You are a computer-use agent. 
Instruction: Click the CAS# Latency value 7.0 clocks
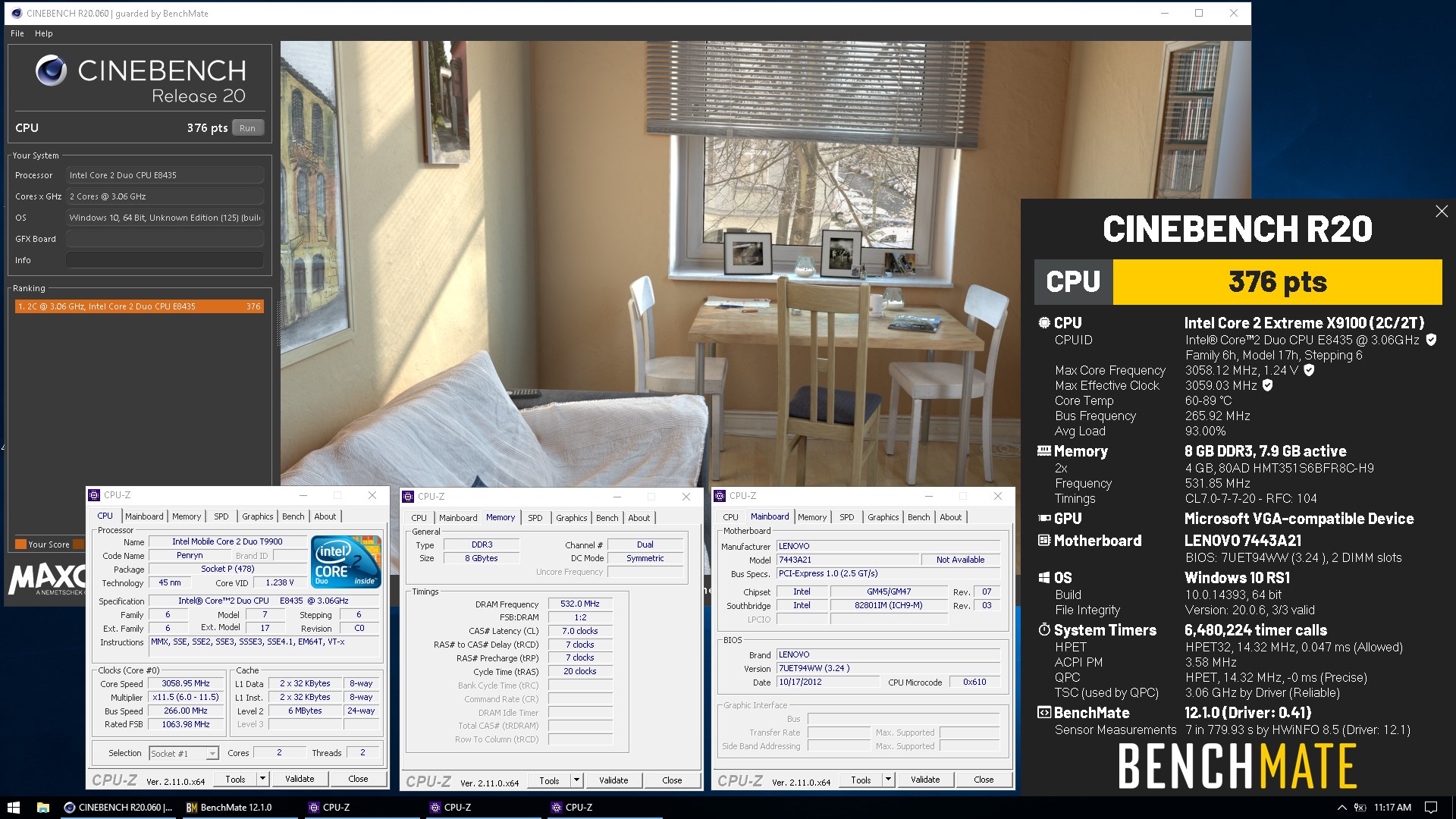click(x=580, y=631)
